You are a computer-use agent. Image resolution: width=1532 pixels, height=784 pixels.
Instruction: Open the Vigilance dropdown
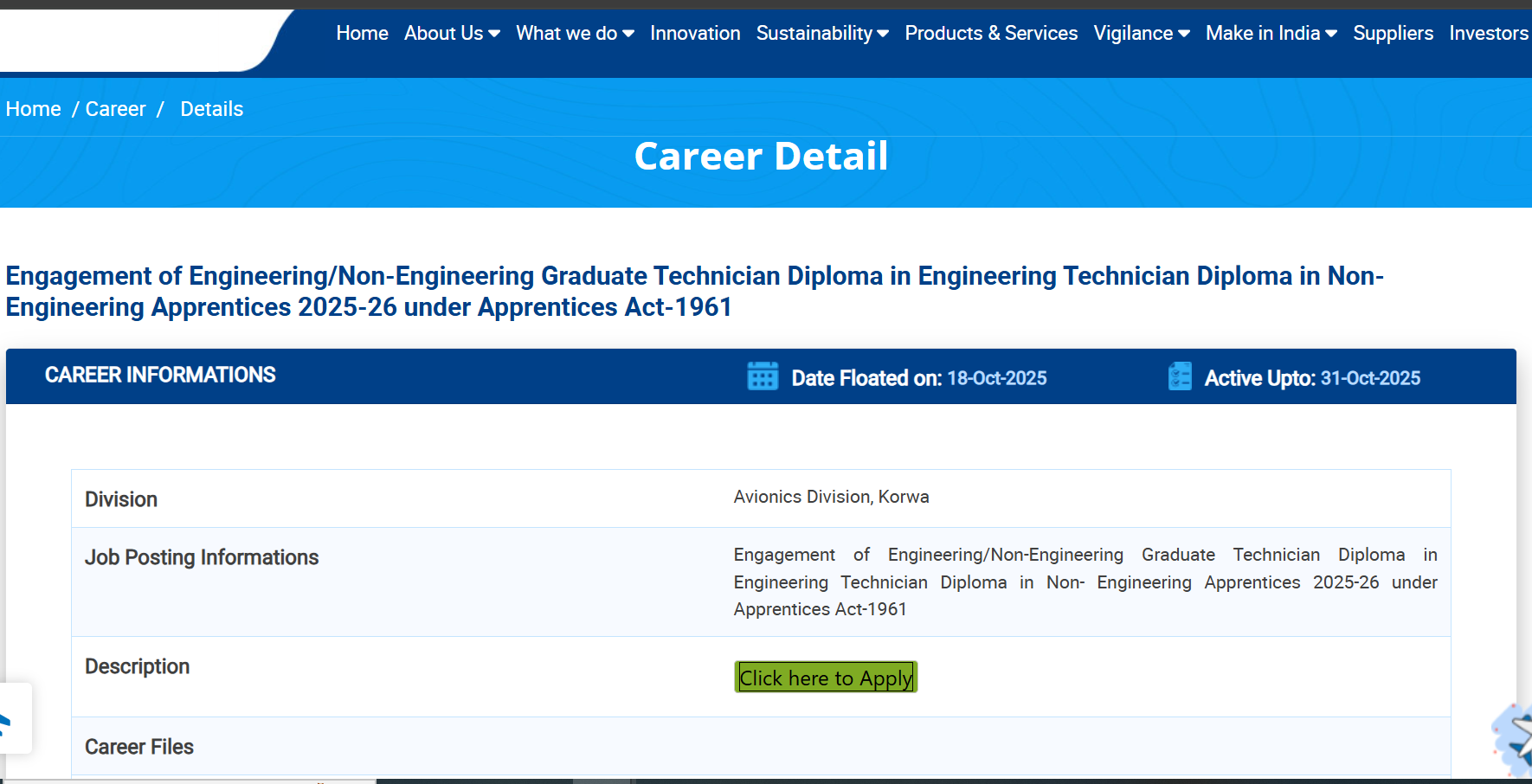click(x=1141, y=33)
